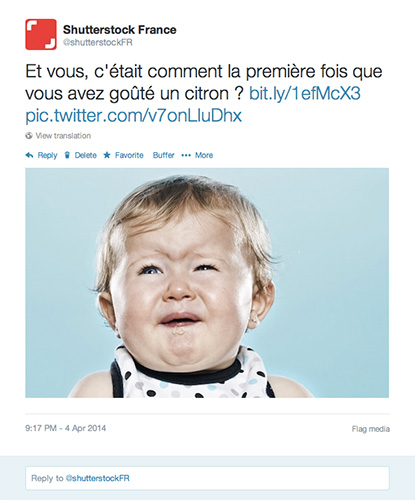This screenshot has height=500, width=415.
Task: Click the Reply text label
Action: pyautogui.click(x=47, y=155)
